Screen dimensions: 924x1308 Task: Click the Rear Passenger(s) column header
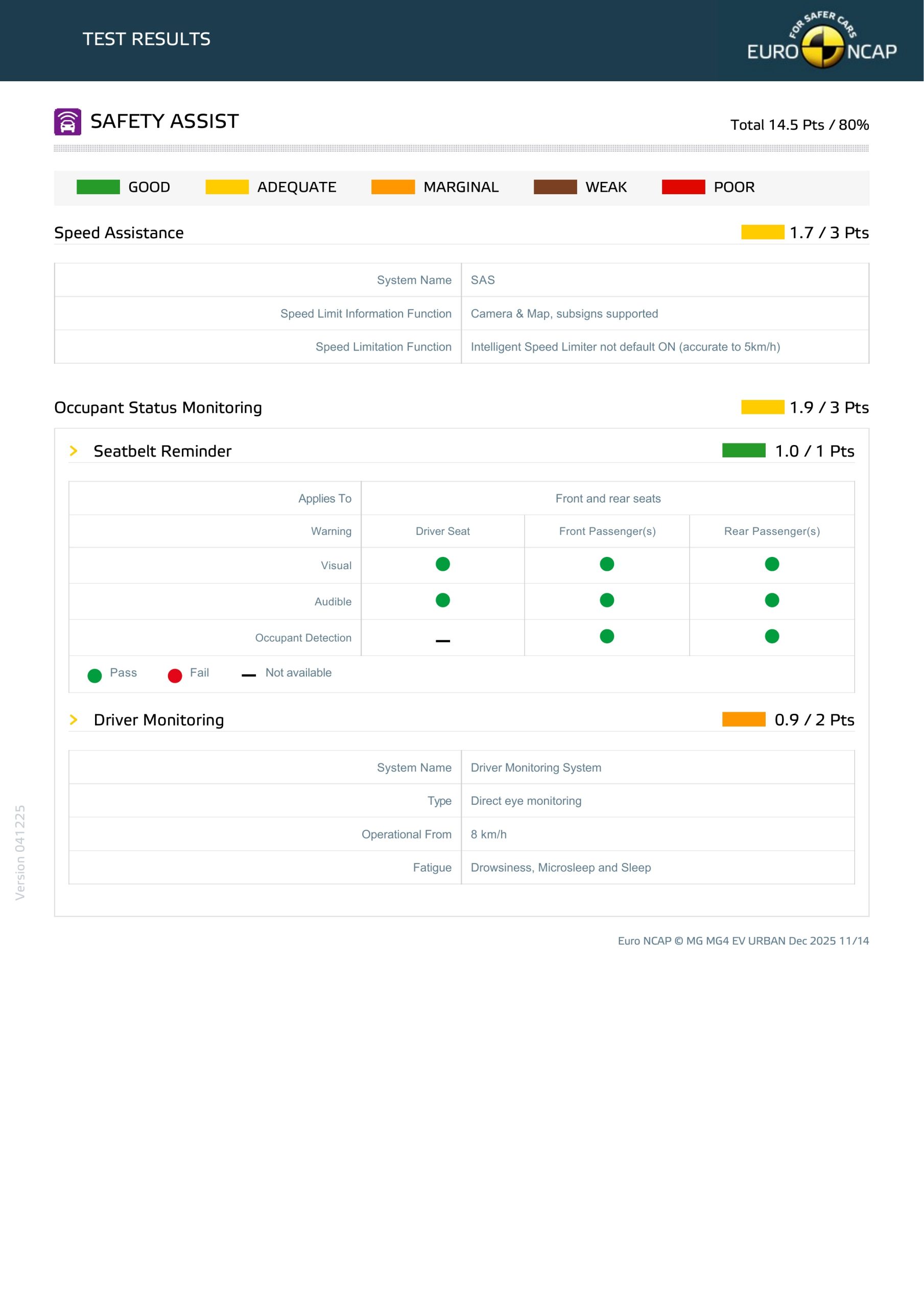(771, 531)
